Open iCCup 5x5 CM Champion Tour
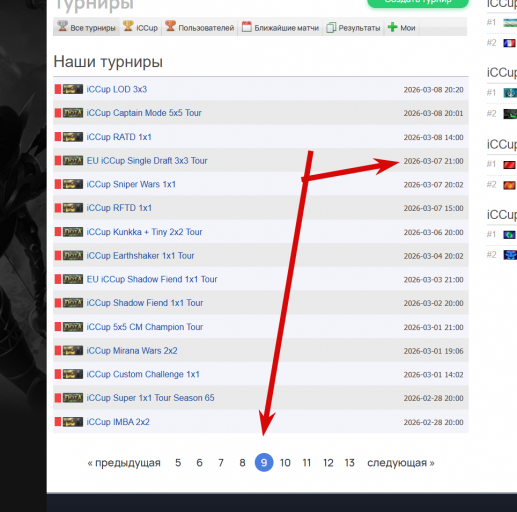This screenshot has width=517, height=512. [x=145, y=327]
